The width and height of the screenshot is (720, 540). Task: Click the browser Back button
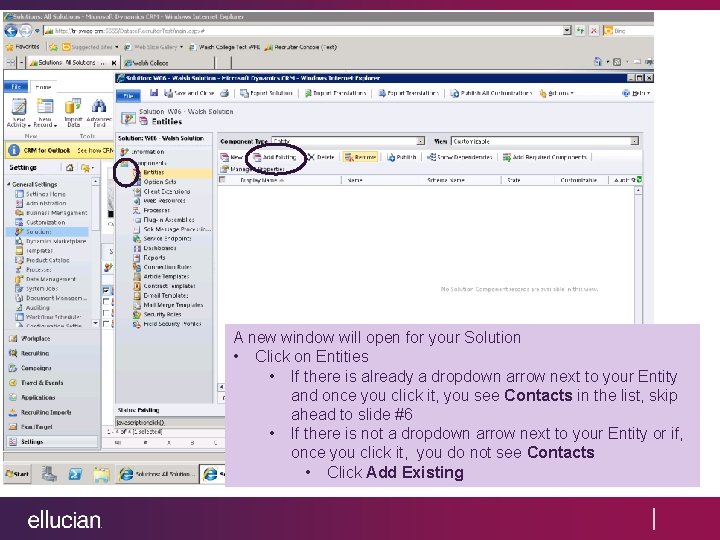[x=11, y=31]
